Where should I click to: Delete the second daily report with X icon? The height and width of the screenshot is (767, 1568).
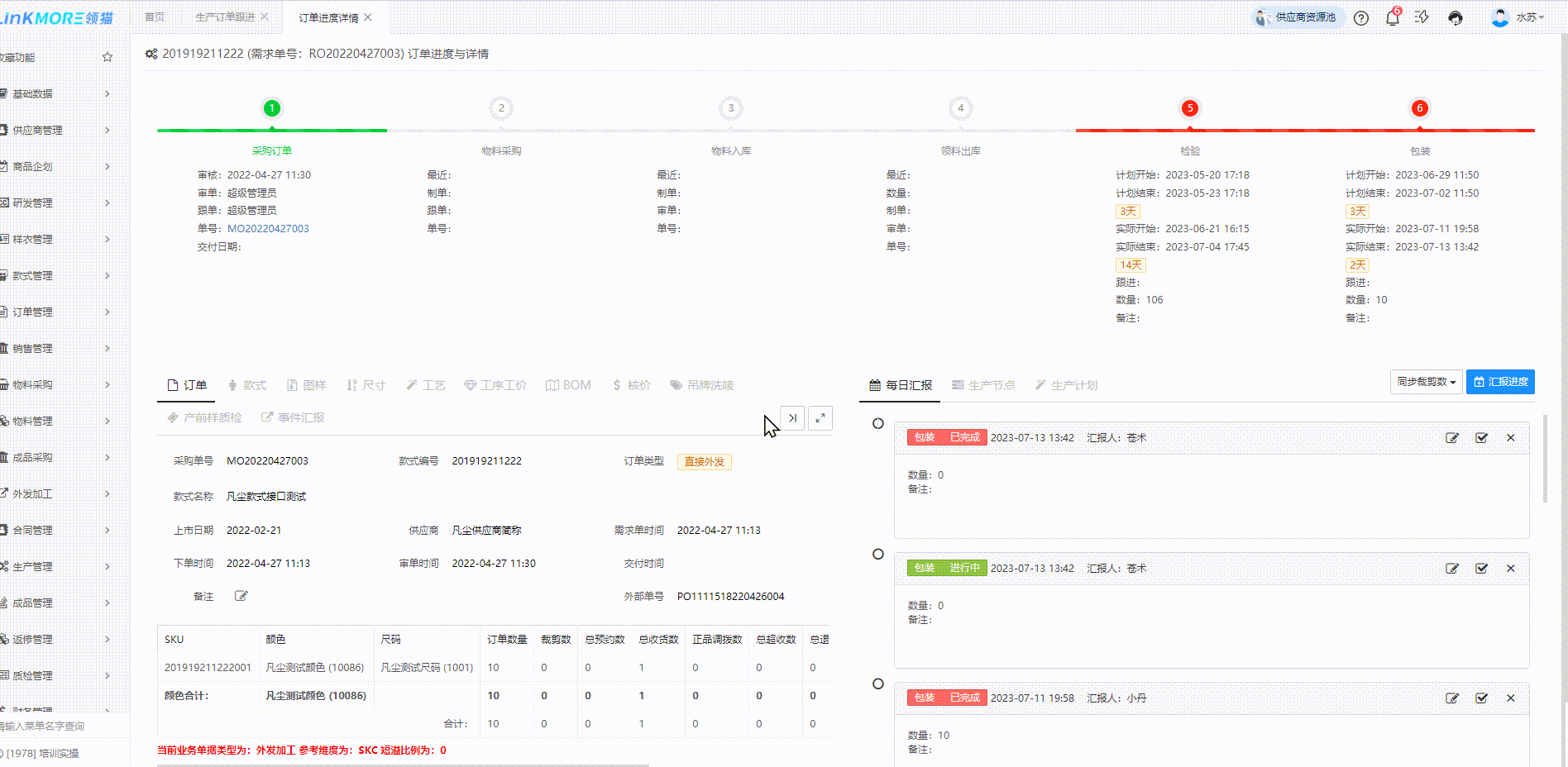[x=1511, y=569]
